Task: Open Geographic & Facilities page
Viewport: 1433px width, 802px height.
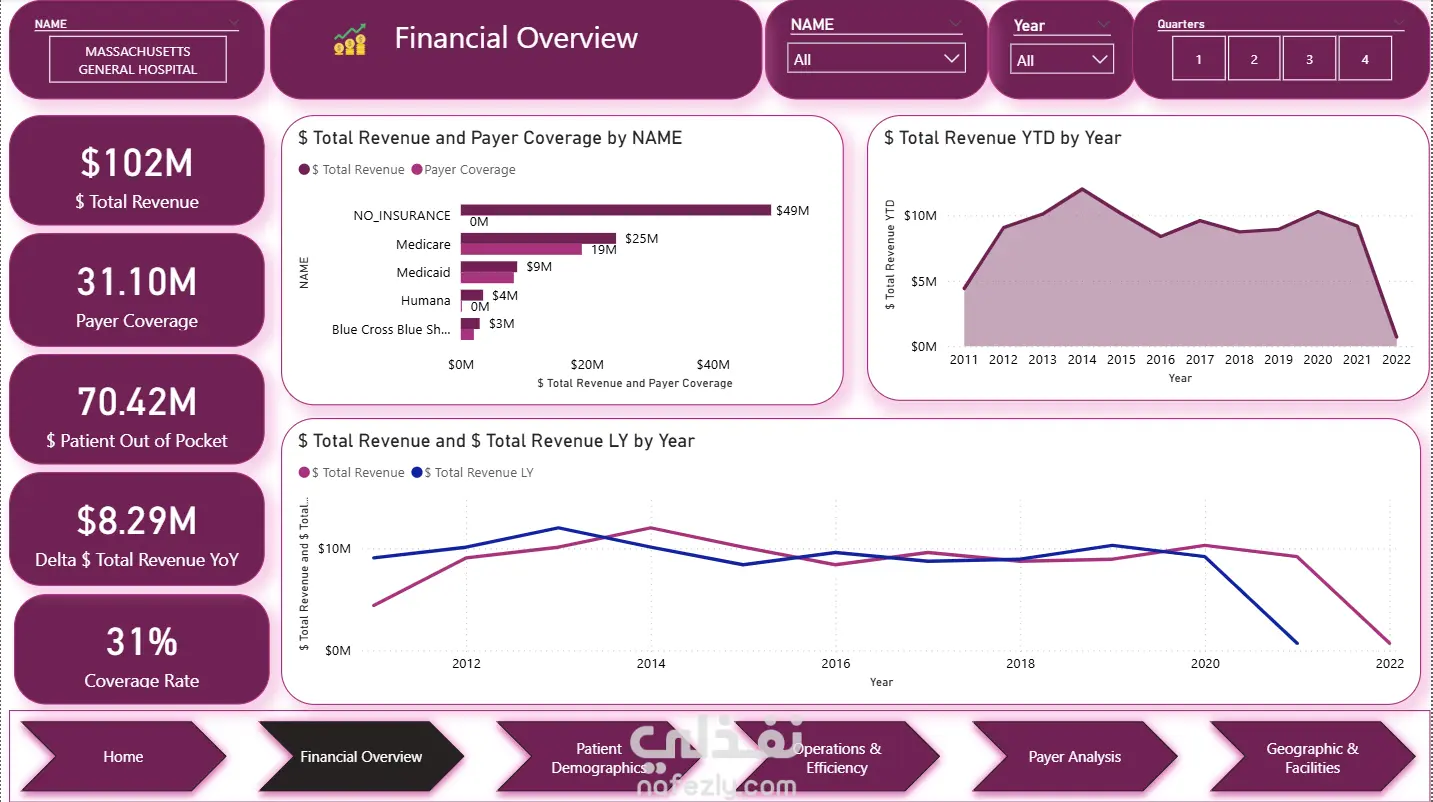Action: point(1312,757)
